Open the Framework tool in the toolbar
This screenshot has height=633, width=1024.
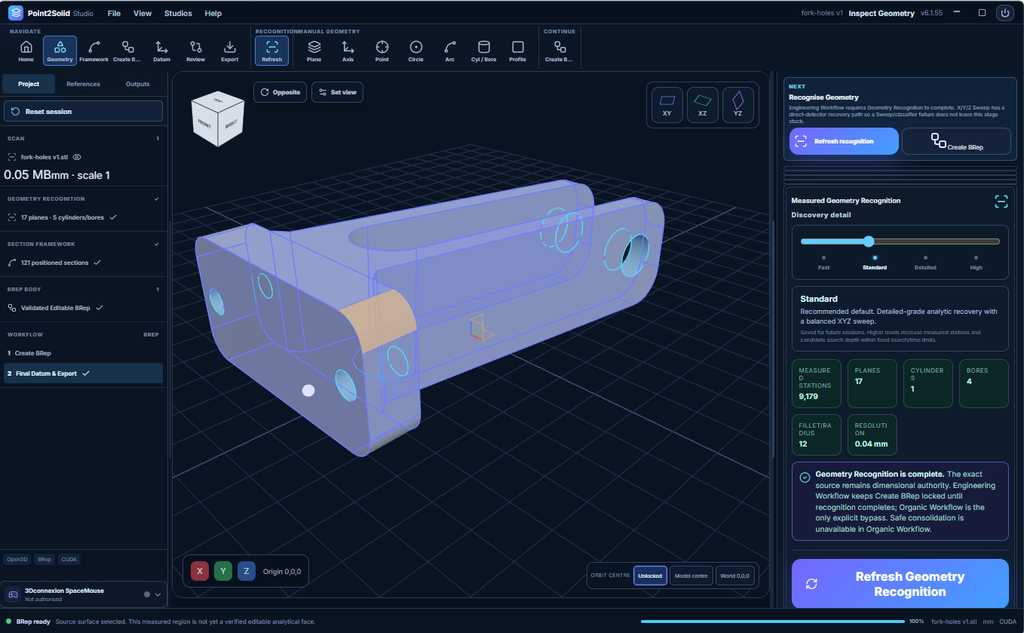[94, 51]
